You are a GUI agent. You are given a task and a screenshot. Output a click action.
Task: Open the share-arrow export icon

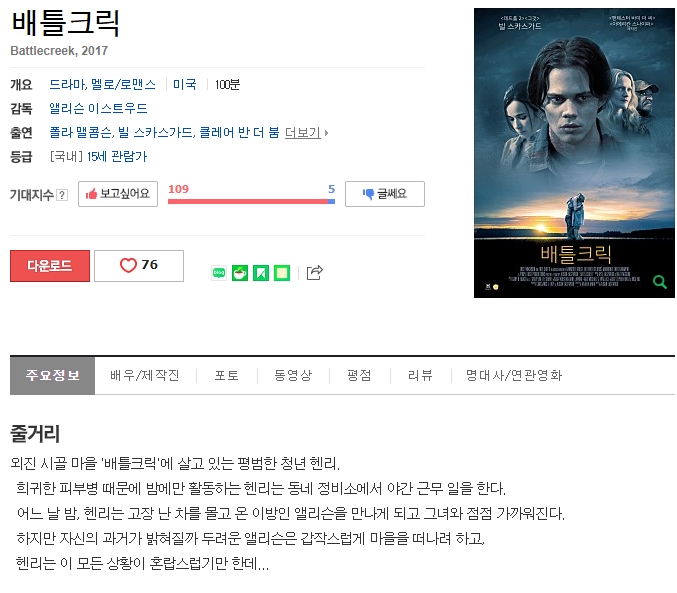(315, 273)
